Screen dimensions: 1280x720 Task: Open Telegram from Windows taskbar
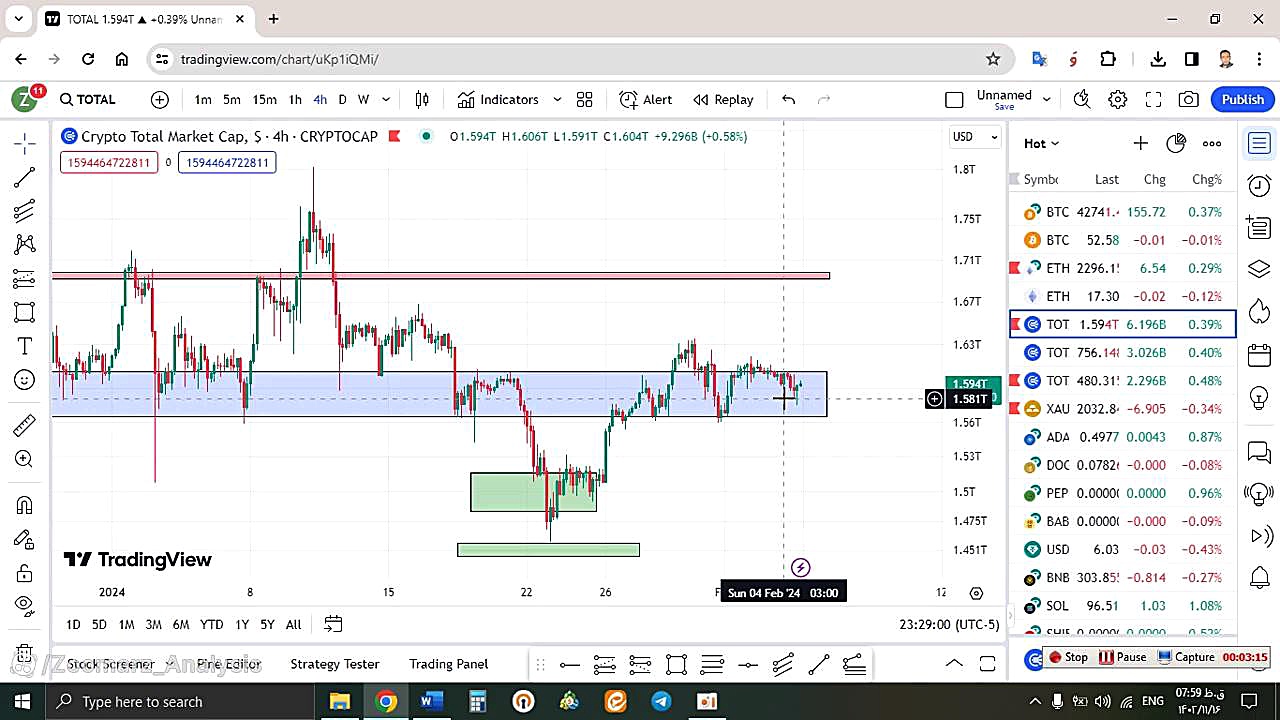(662, 702)
